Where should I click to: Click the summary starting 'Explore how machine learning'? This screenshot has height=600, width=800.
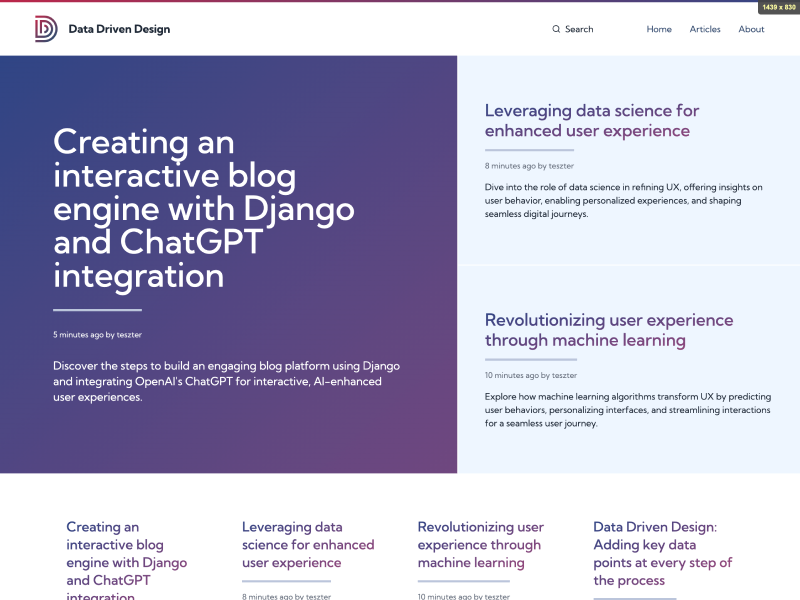tap(628, 410)
